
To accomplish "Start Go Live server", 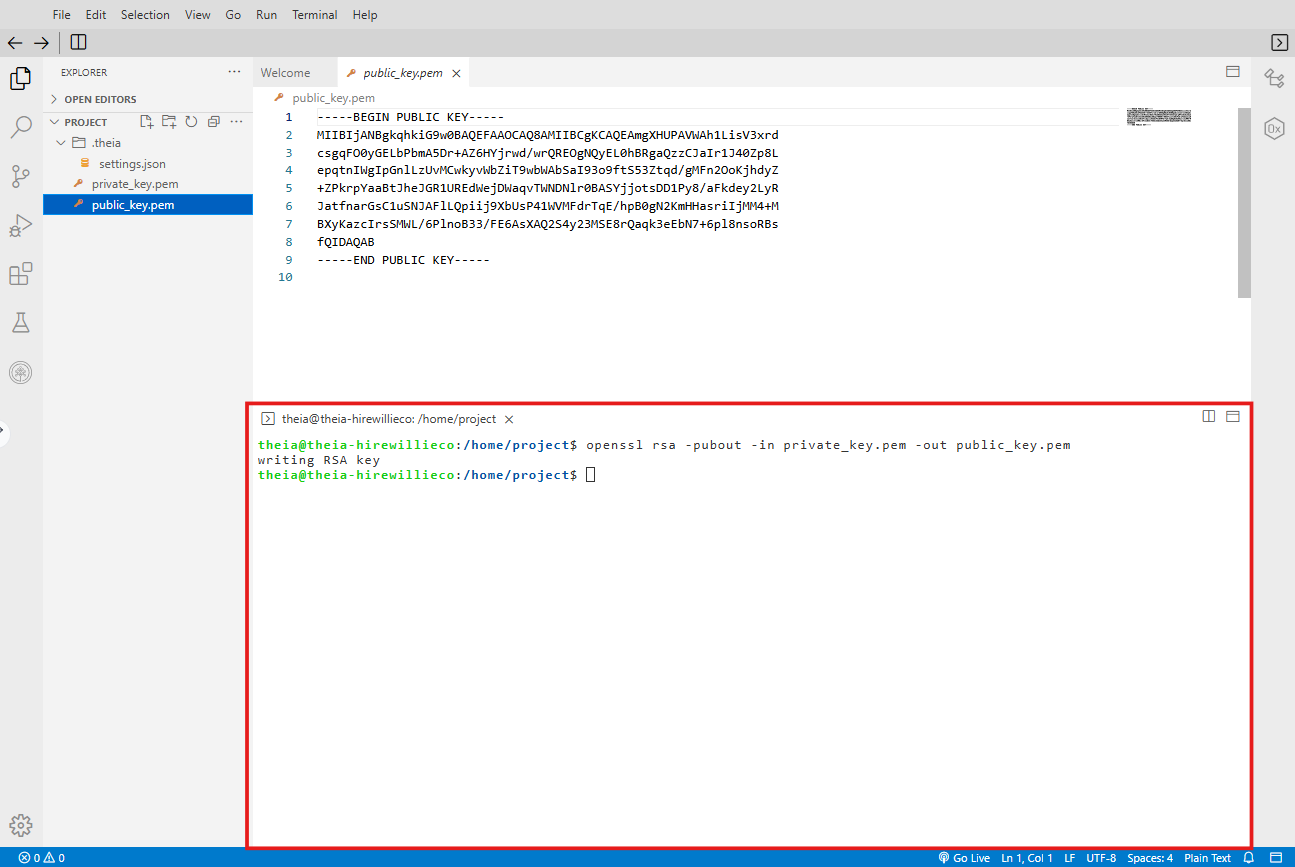I will point(963,858).
